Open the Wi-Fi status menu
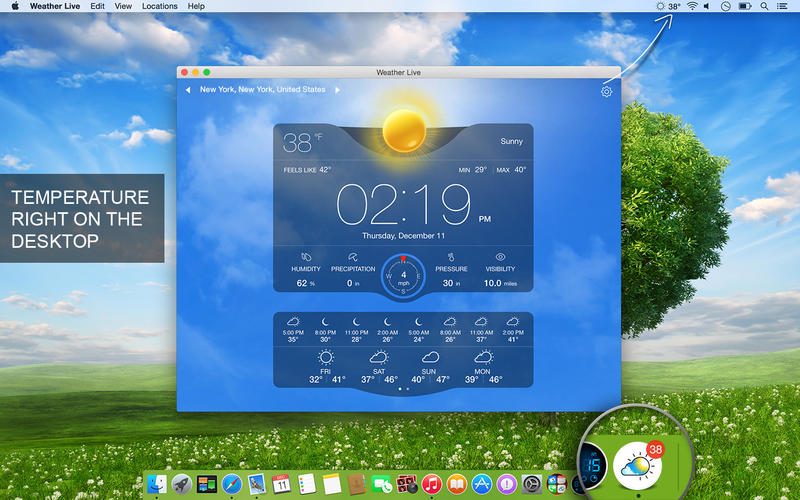This screenshot has width=800, height=500. coord(692,6)
